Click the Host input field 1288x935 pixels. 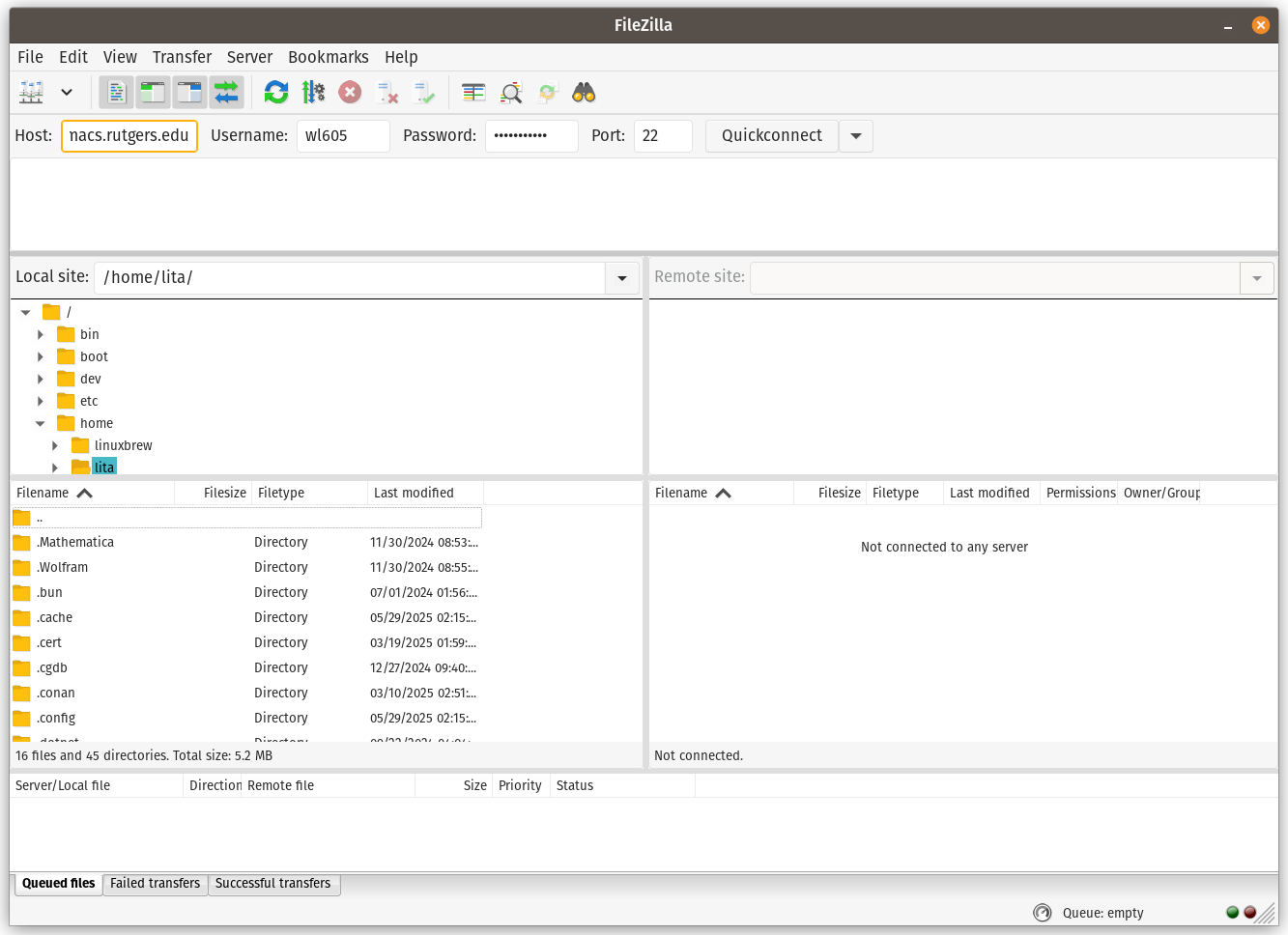click(x=129, y=136)
